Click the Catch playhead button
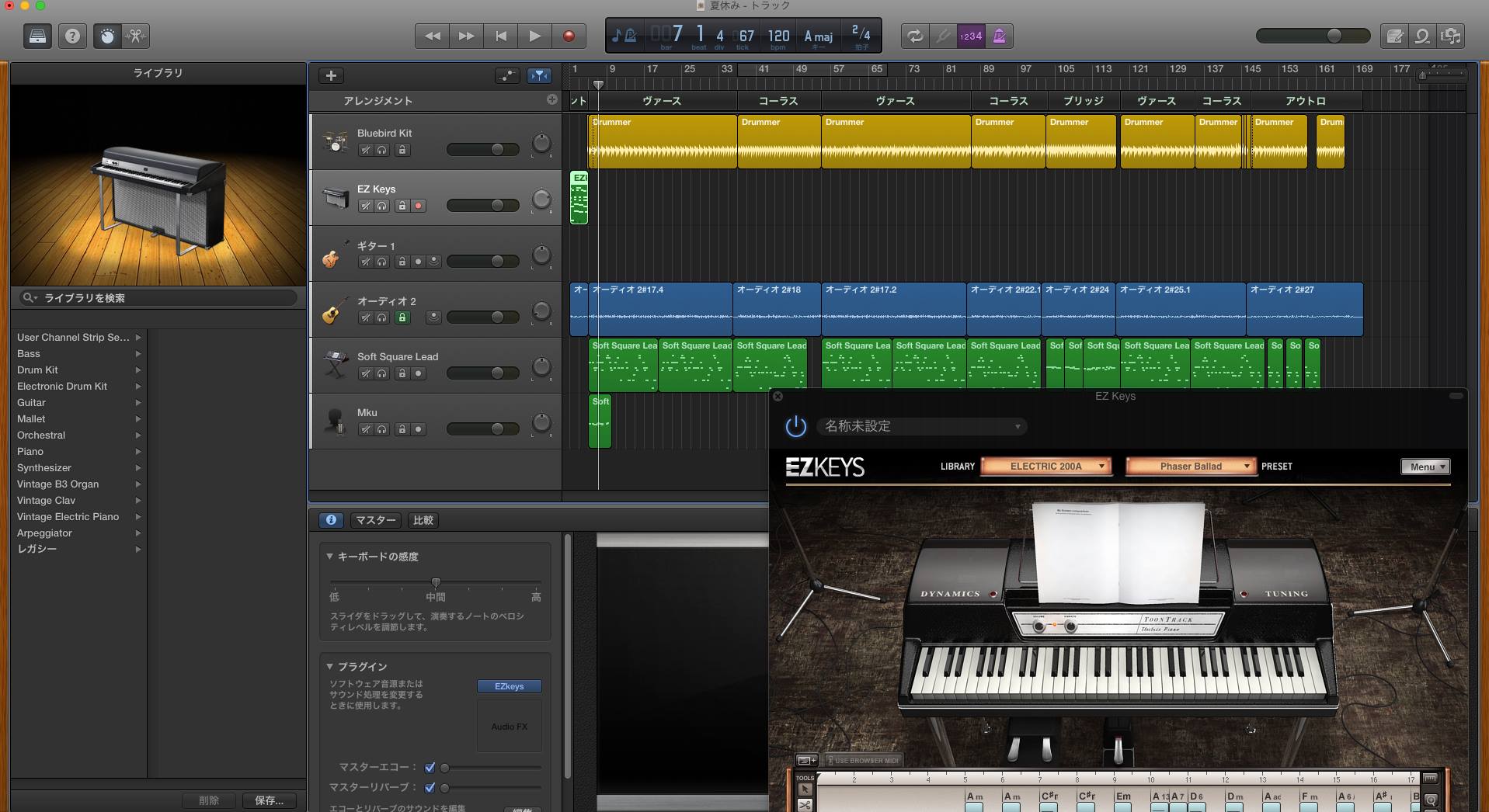 pyautogui.click(x=539, y=75)
